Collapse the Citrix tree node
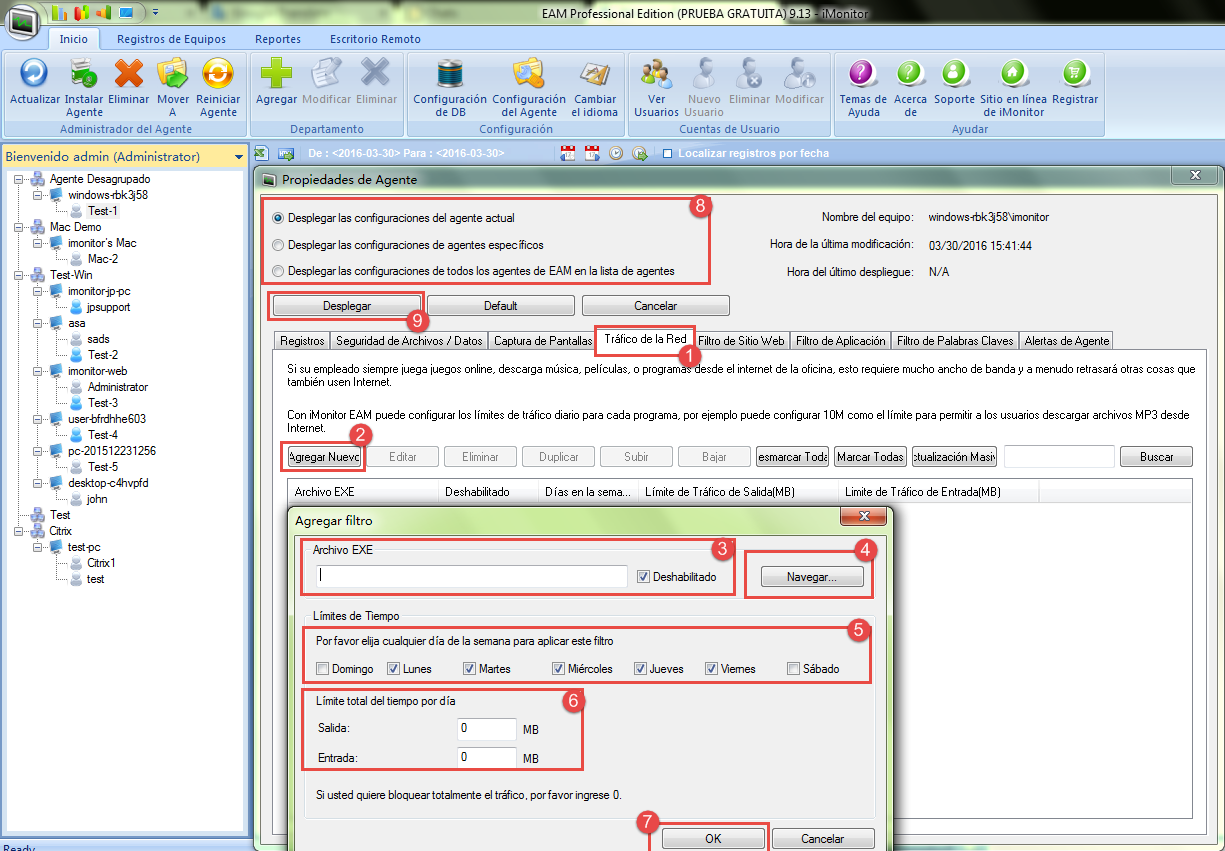The image size is (1225, 851). [x=19, y=531]
